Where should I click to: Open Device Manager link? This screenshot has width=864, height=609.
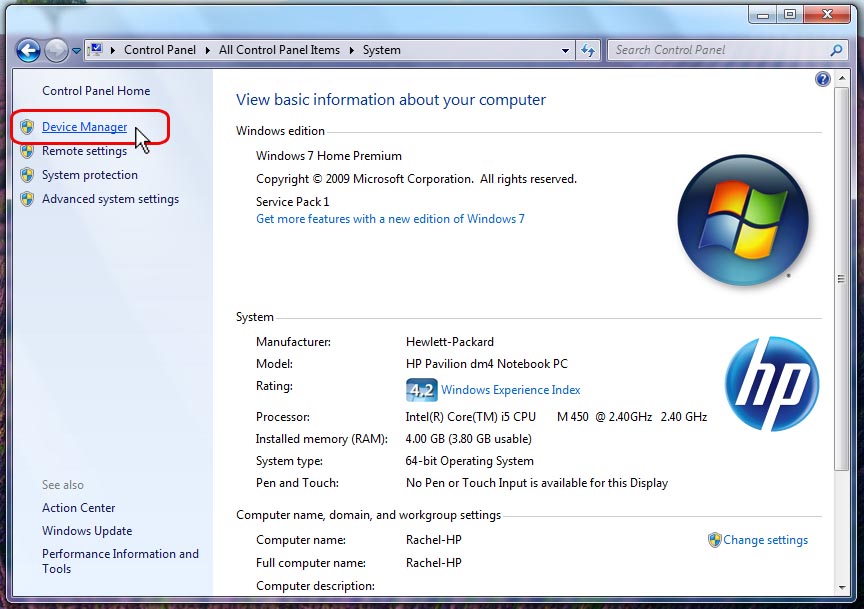pyautogui.click(x=84, y=127)
